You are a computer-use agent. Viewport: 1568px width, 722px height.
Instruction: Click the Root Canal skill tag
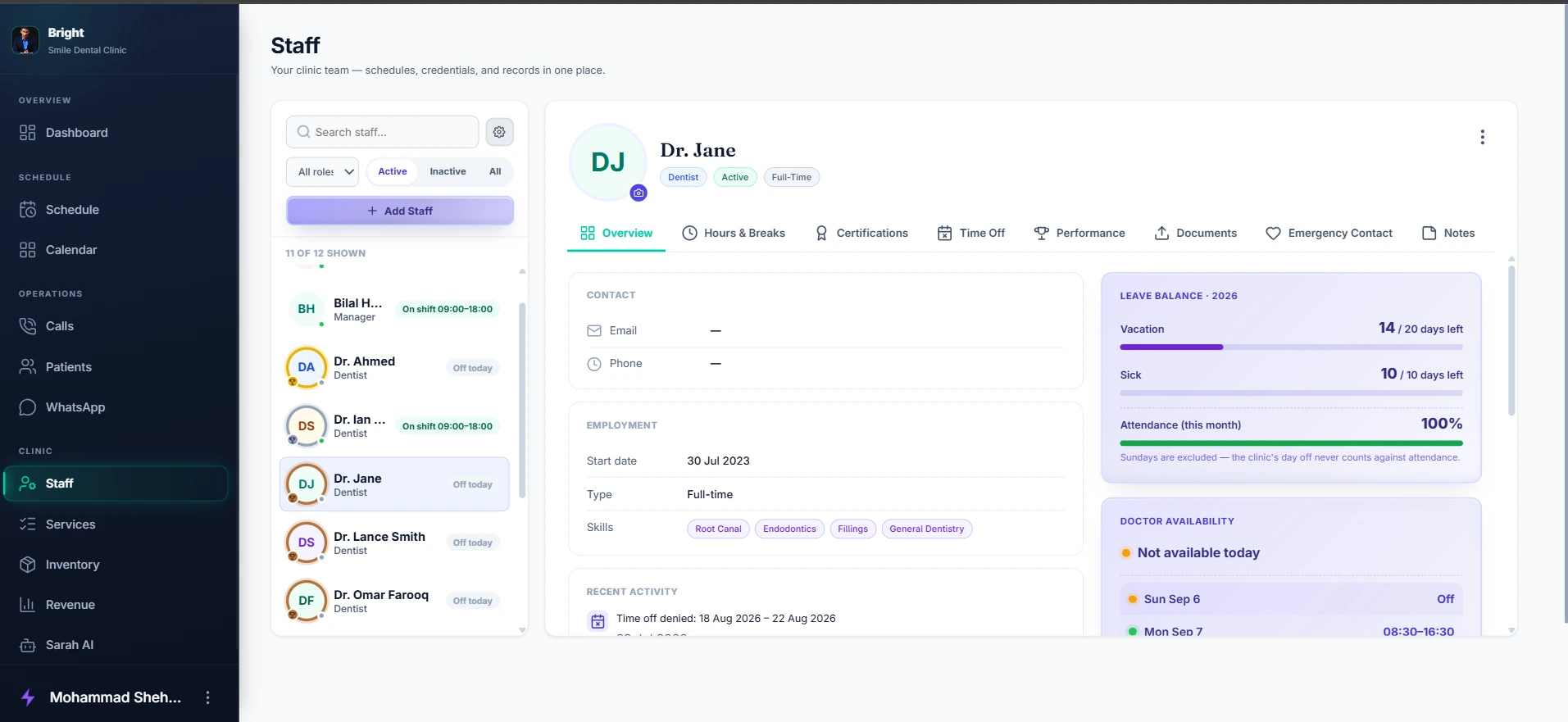[x=718, y=529]
